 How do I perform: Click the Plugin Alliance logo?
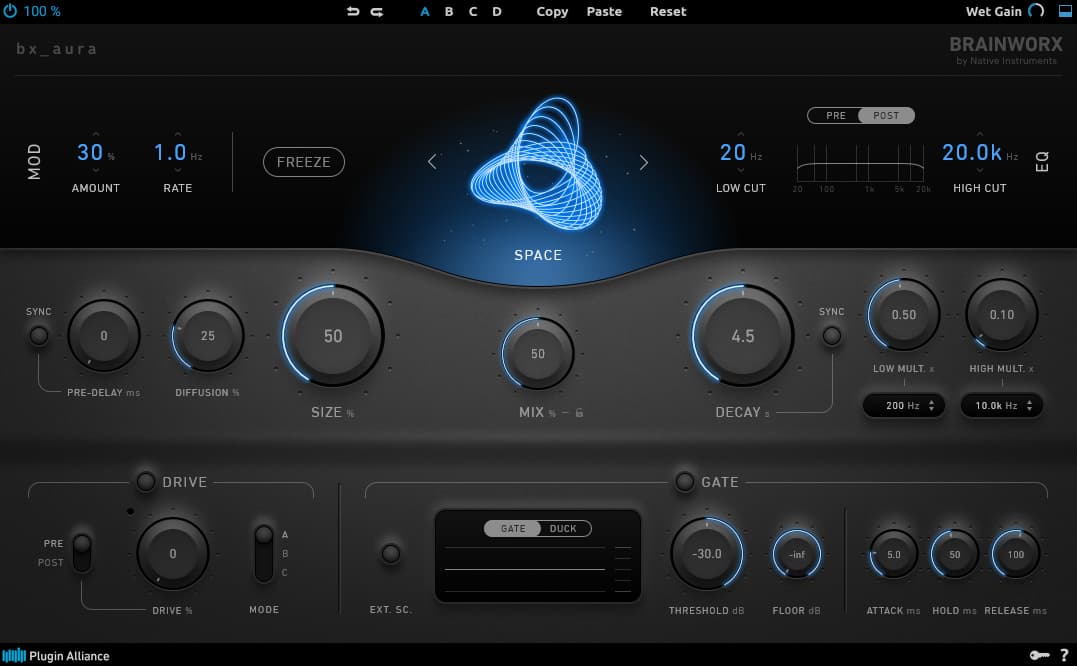pyautogui.click(x=56, y=656)
